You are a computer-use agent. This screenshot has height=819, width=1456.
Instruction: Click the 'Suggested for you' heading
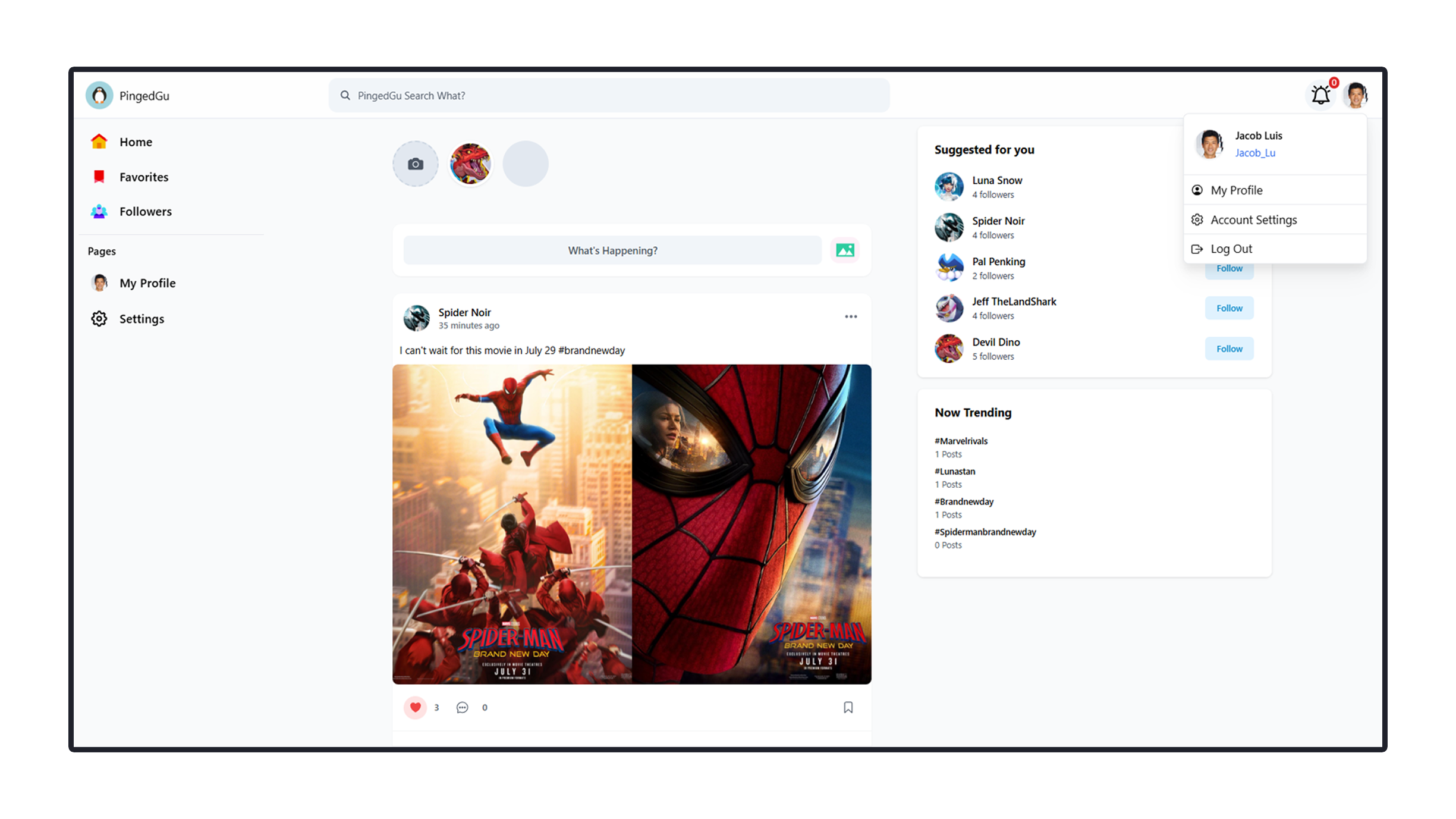[x=984, y=150]
